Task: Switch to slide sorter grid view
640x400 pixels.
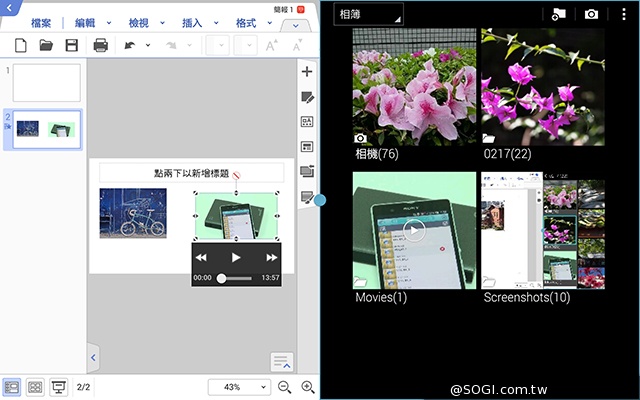Action: pos(35,387)
